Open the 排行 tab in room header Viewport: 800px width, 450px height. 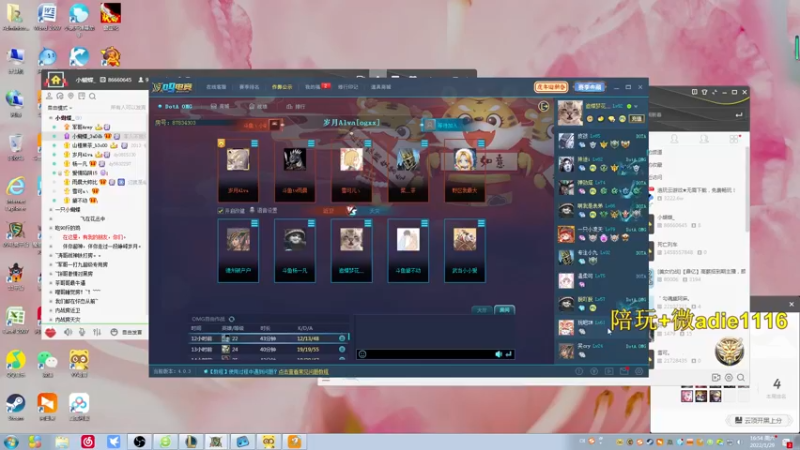click(x=296, y=106)
